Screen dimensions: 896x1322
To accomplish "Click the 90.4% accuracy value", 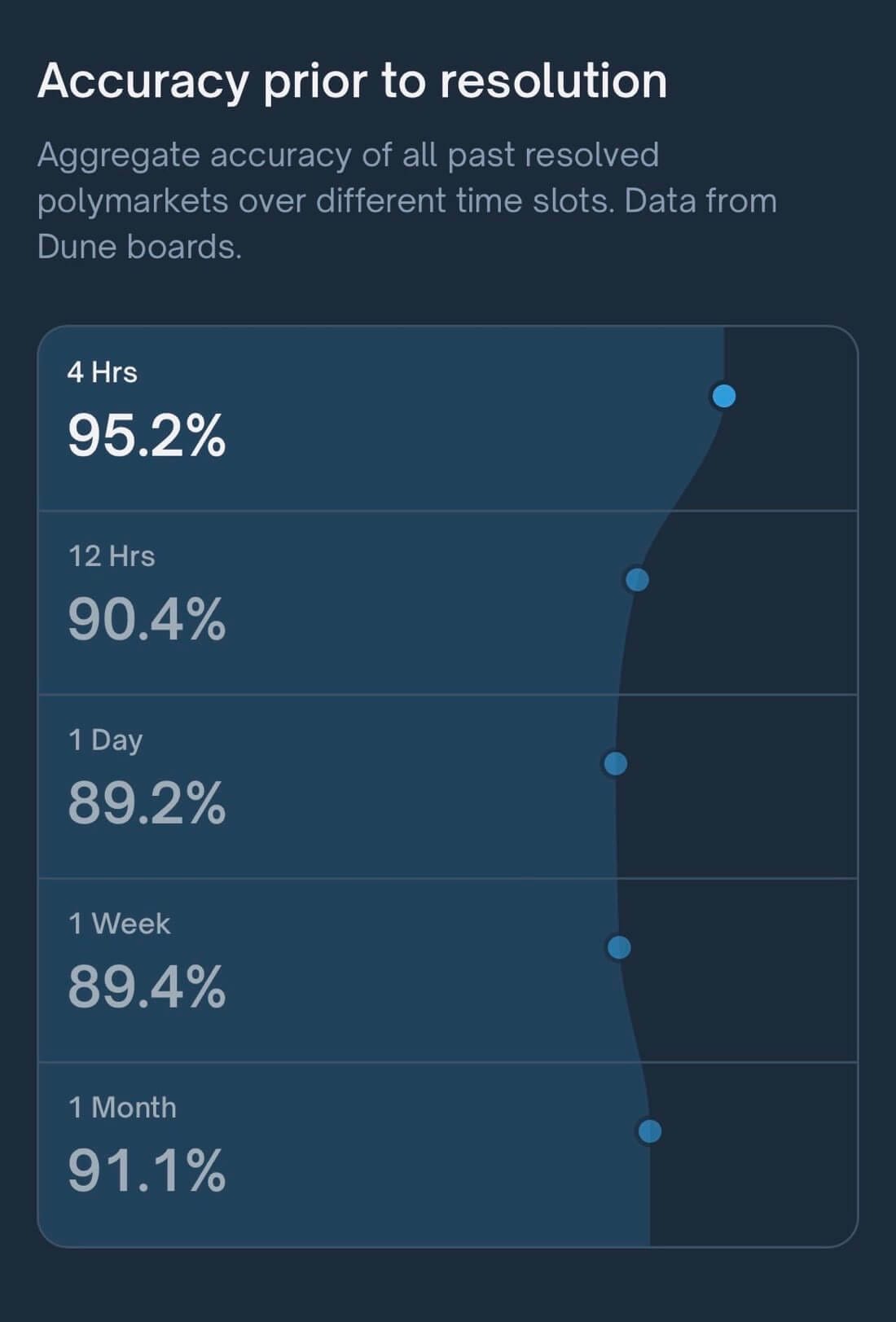I will point(147,620).
